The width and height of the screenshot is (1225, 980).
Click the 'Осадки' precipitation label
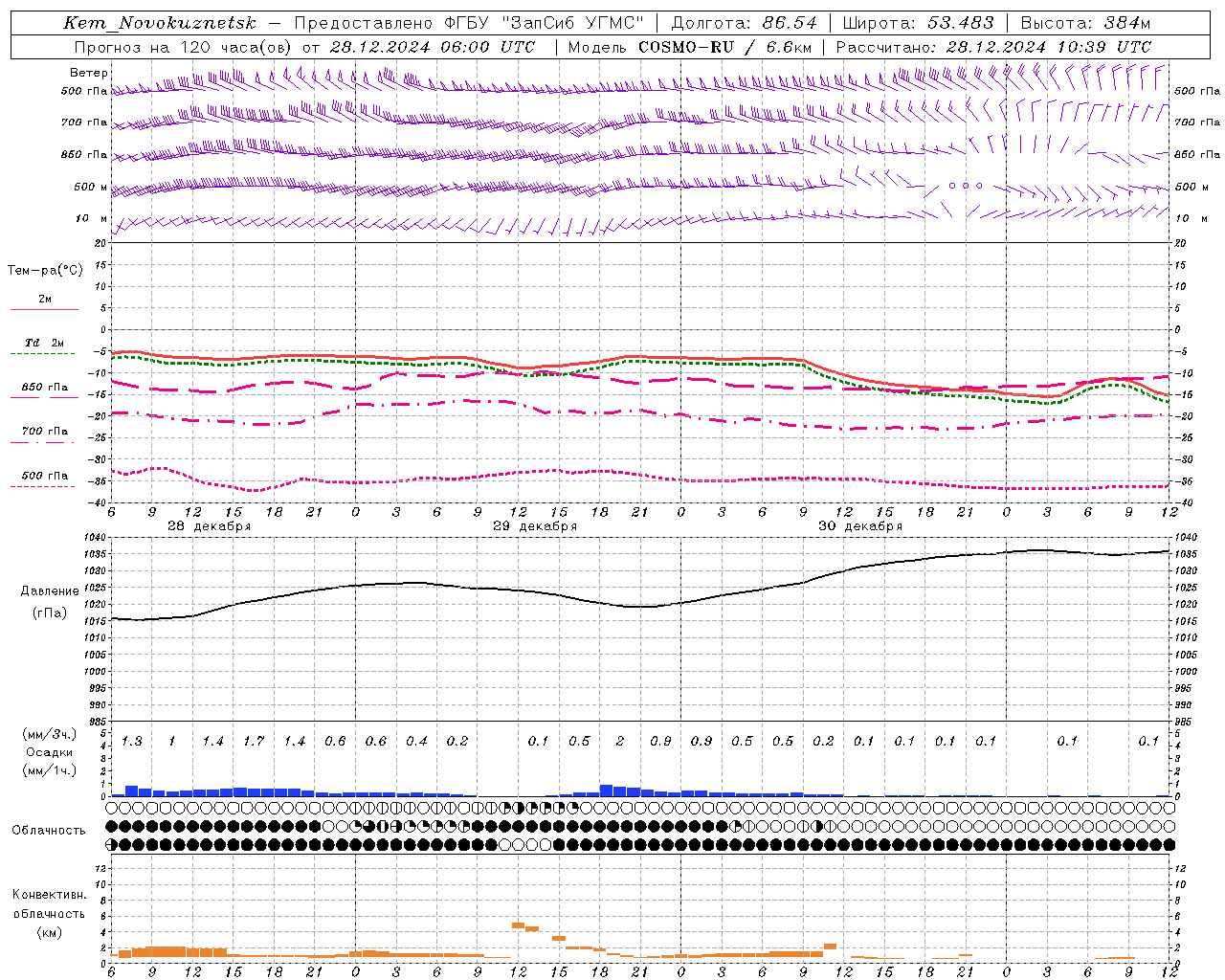[50, 752]
